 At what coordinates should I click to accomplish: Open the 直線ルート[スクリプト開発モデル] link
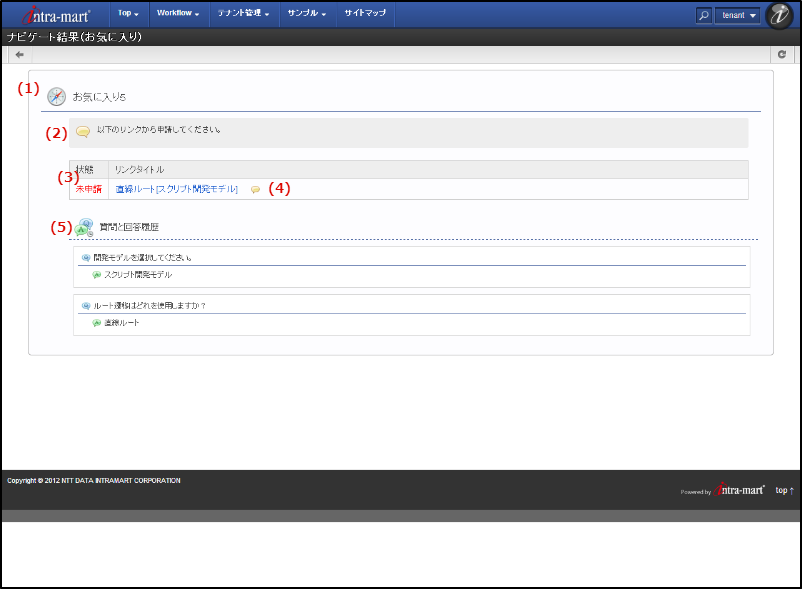coord(176,189)
